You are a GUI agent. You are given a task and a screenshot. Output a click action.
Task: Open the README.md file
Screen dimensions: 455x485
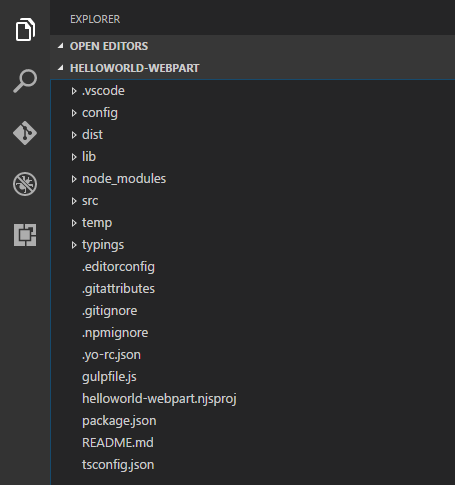pos(118,443)
